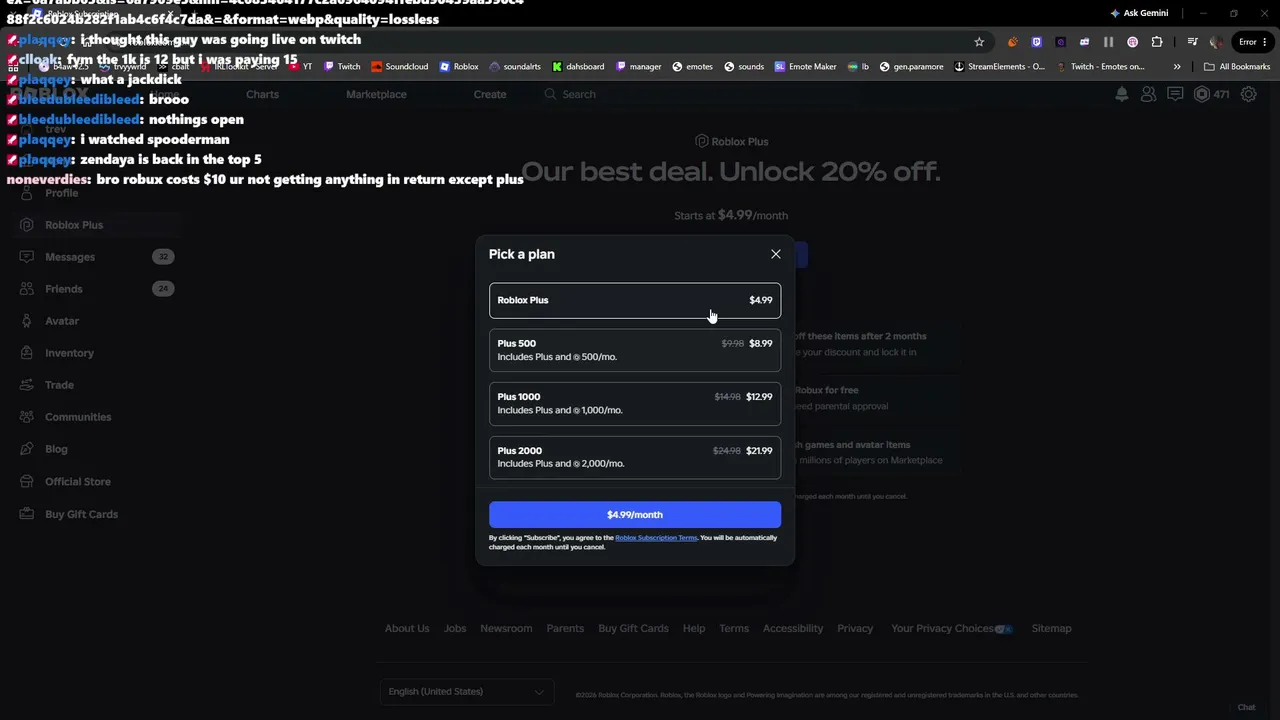Open the chat messages icon in Roblox header

pos(1175,94)
